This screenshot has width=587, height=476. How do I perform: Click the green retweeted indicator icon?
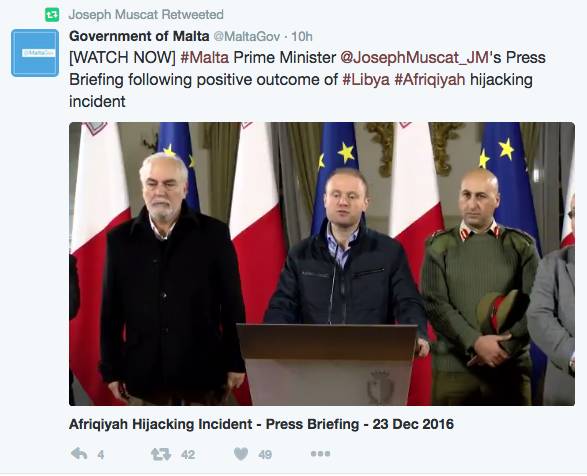[52, 15]
